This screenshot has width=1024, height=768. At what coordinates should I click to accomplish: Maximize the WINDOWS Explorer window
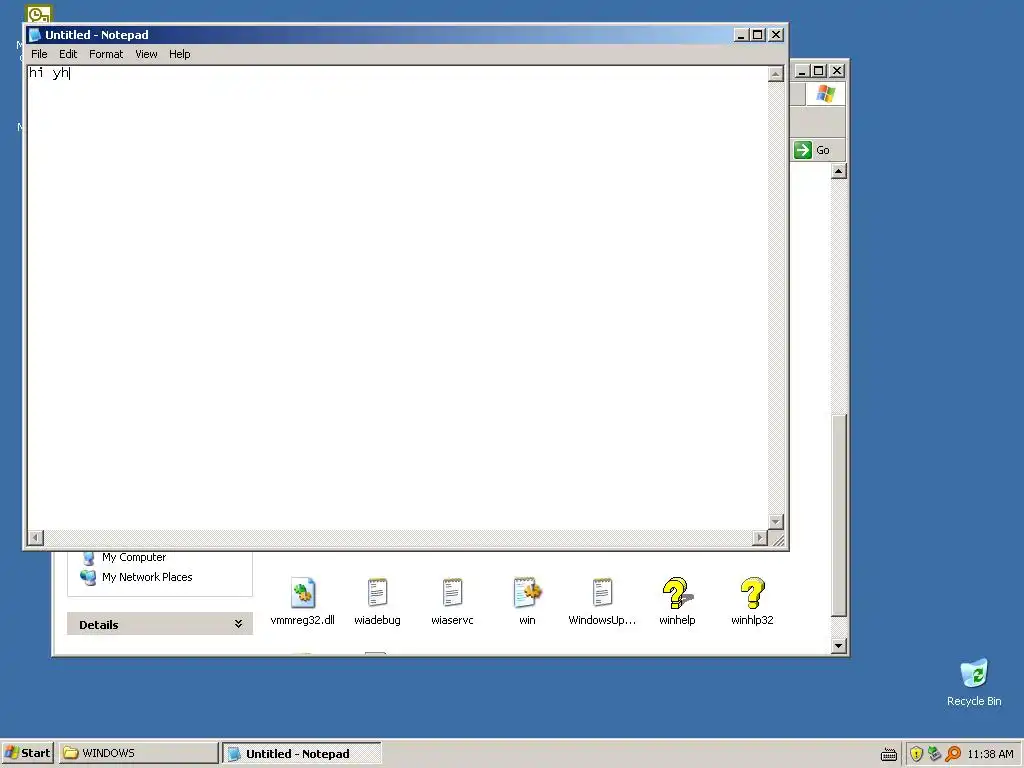(x=819, y=71)
